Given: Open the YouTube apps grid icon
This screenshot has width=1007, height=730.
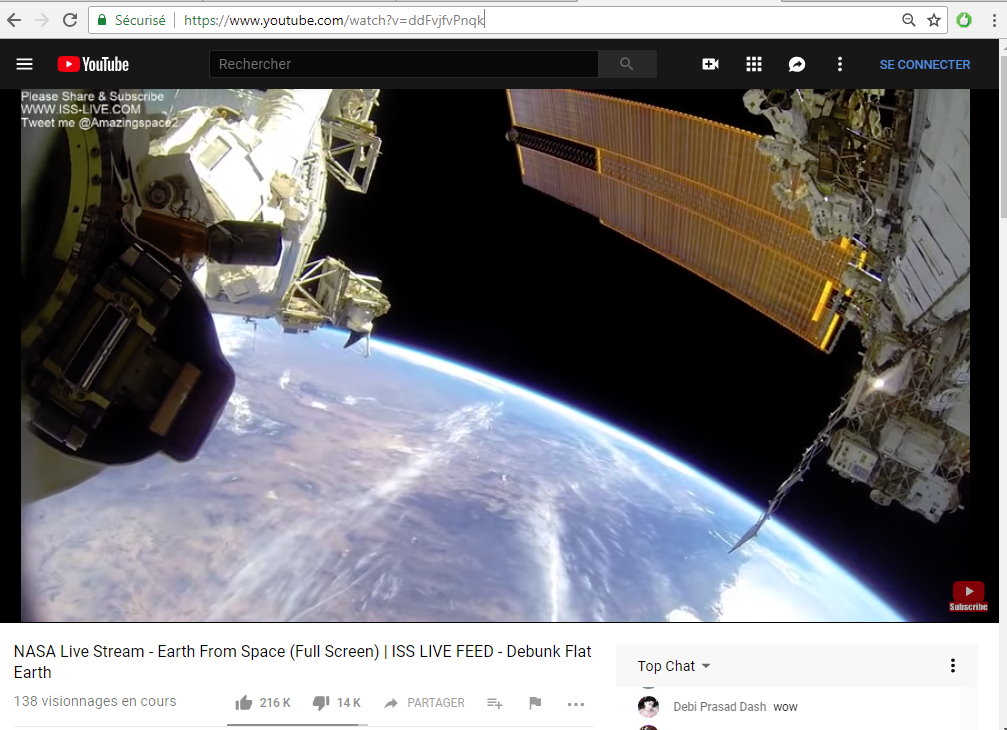Looking at the screenshot, I should pos(754,64).
